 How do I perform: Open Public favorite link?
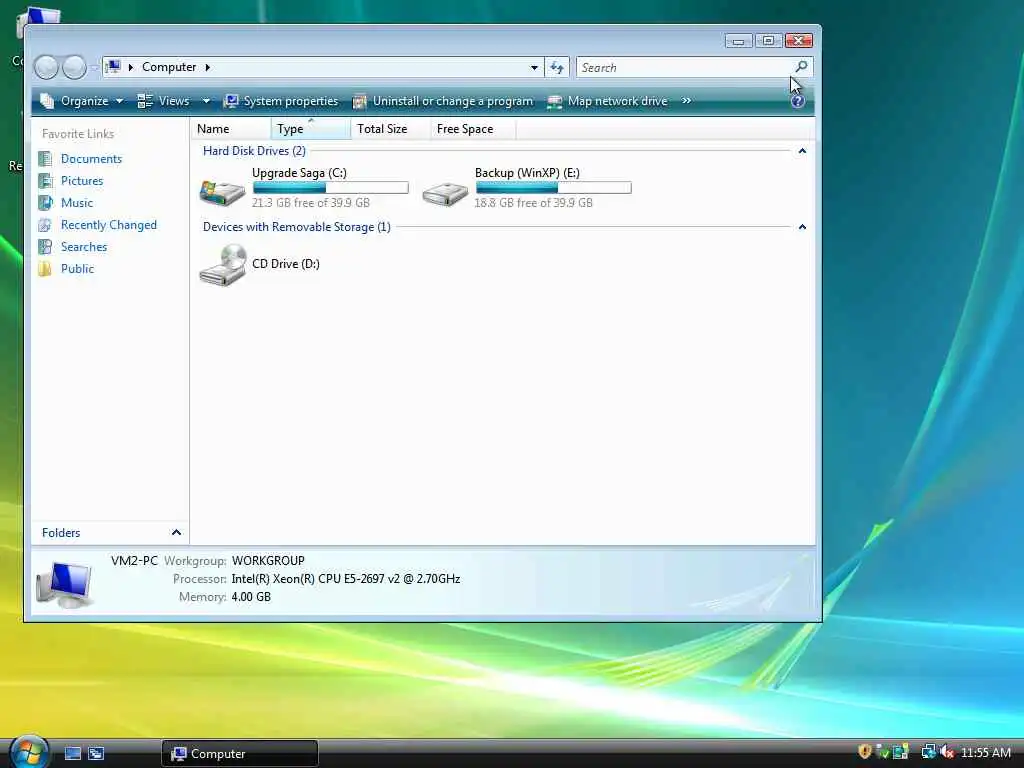point(77,269)
